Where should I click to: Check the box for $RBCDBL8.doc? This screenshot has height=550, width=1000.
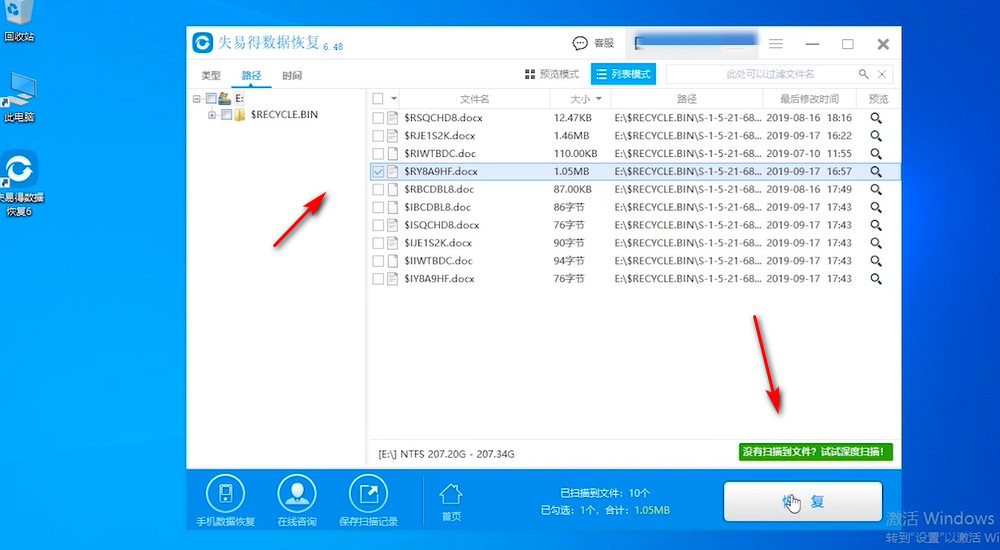378,190
